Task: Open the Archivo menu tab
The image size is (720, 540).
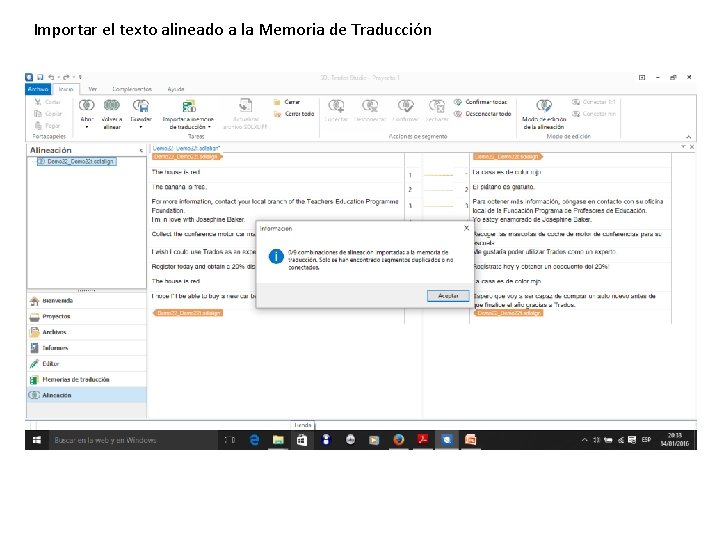Action: (x=38, y=90)
